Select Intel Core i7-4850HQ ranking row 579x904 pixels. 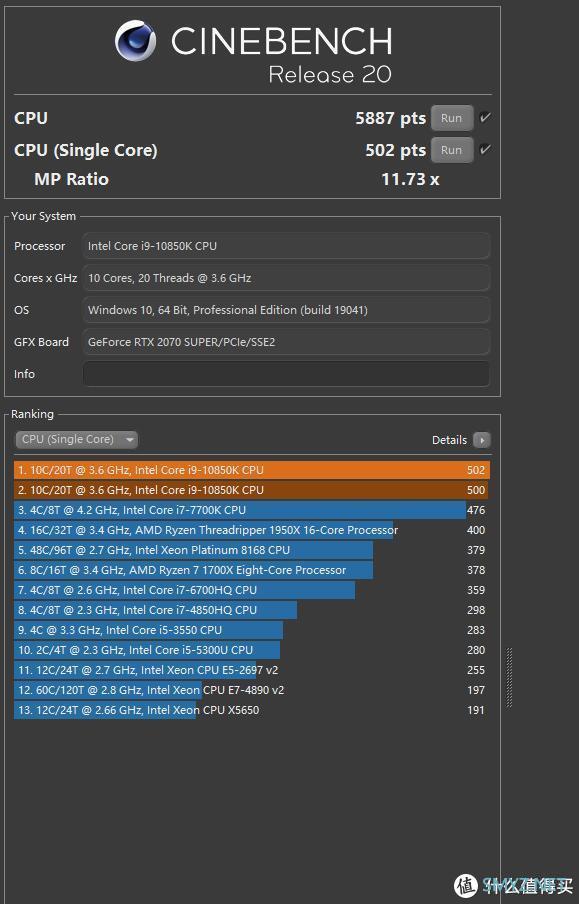[x=252, y=610]
